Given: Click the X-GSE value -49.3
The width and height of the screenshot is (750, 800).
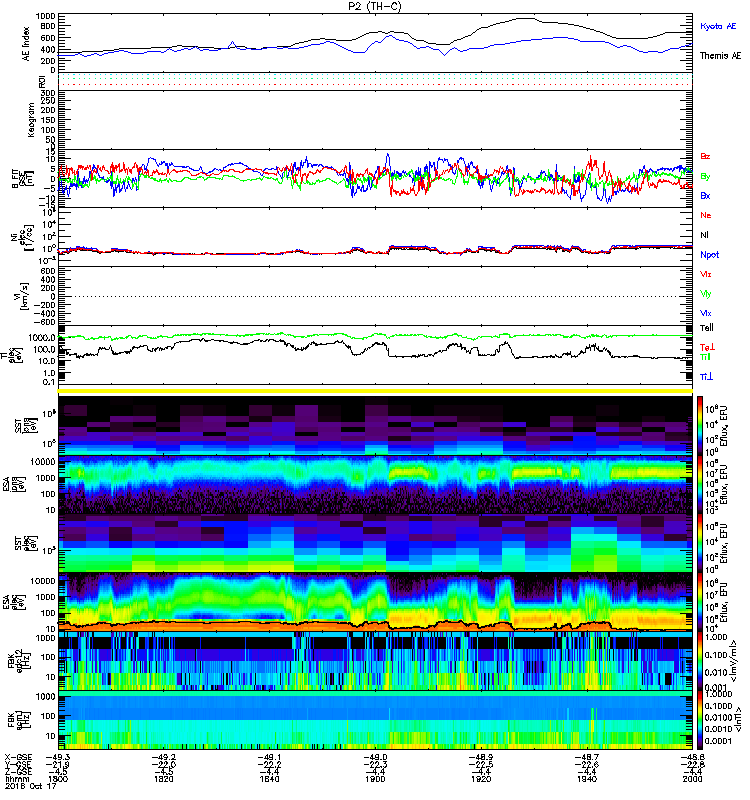Looking at the screenshot, I should pyautogui.click(x=57, y=758).
